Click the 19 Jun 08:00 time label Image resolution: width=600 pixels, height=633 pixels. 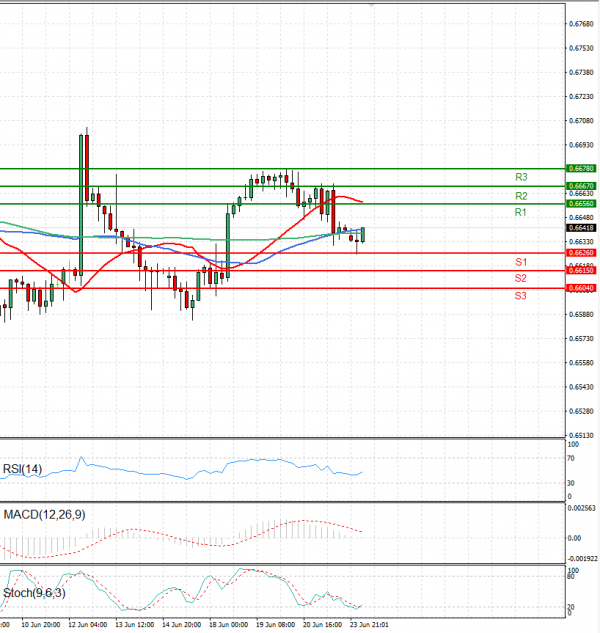pos(275,625)
